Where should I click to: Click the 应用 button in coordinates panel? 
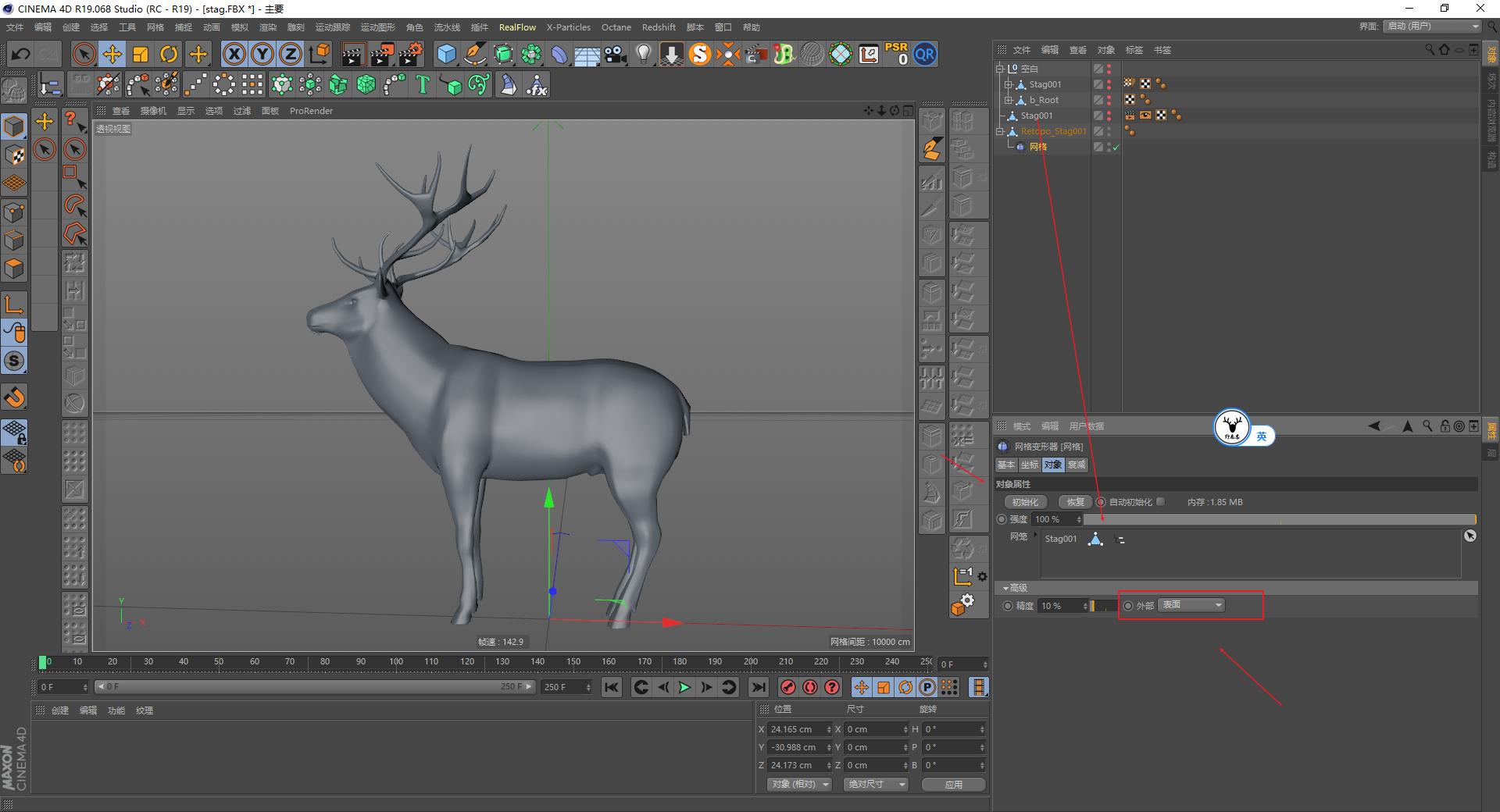(952, 784)
